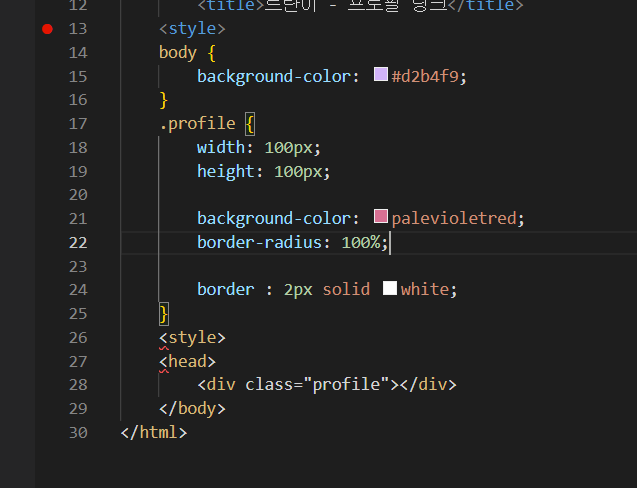637x488 pixels.
Task: Click the white value on line 24
Action: tap(425, 290)
